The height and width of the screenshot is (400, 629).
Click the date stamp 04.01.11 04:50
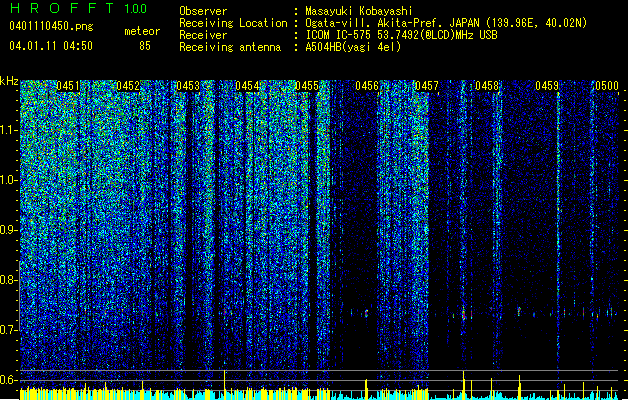coord(51,46)
